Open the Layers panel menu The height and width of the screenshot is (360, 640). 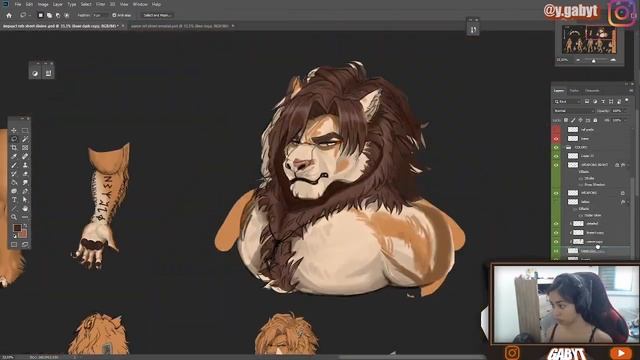coord(631,91)
